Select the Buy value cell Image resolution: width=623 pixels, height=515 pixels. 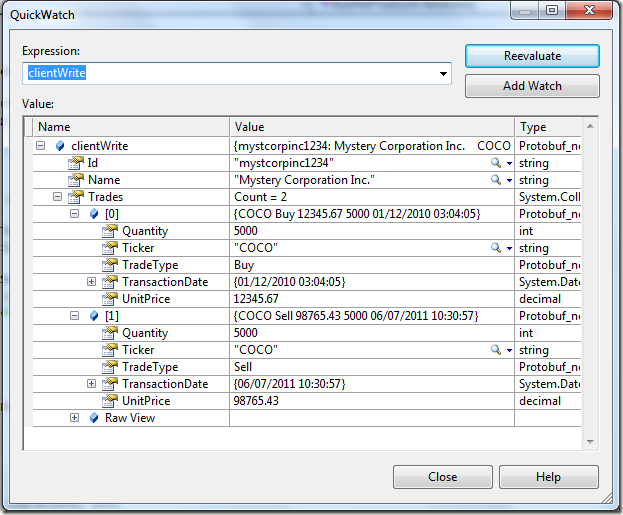click(x=372, y=265)
